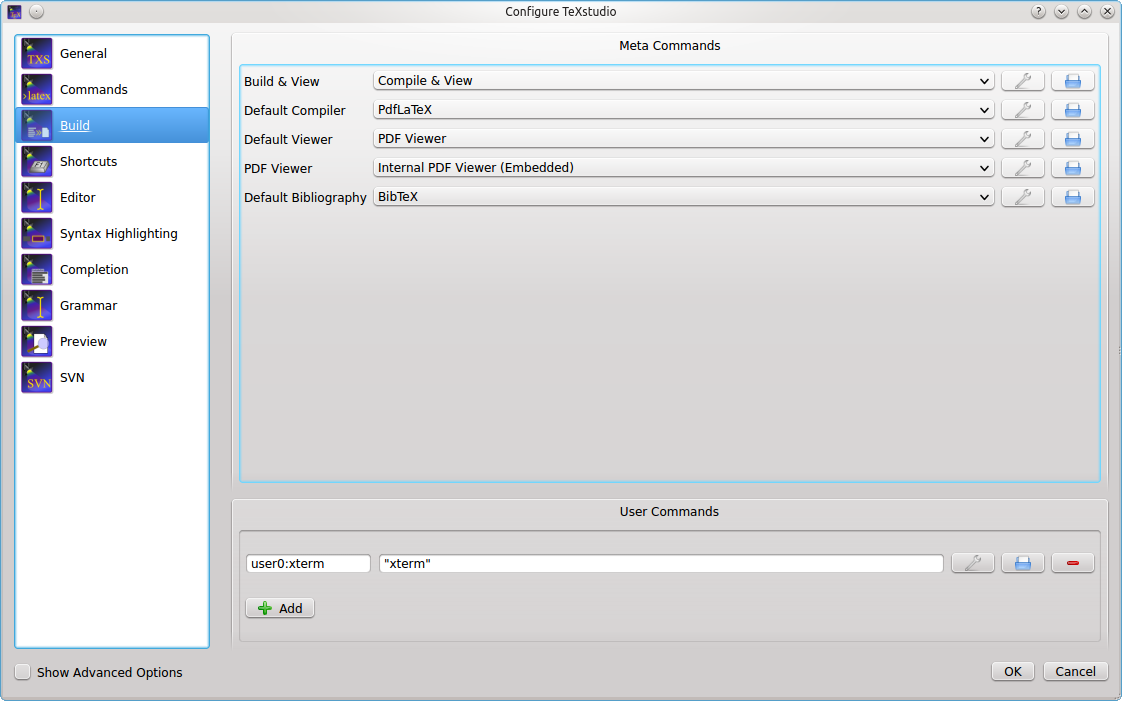
Task: Expand the PDF Viewer dropdown
Action: point(683,167)
